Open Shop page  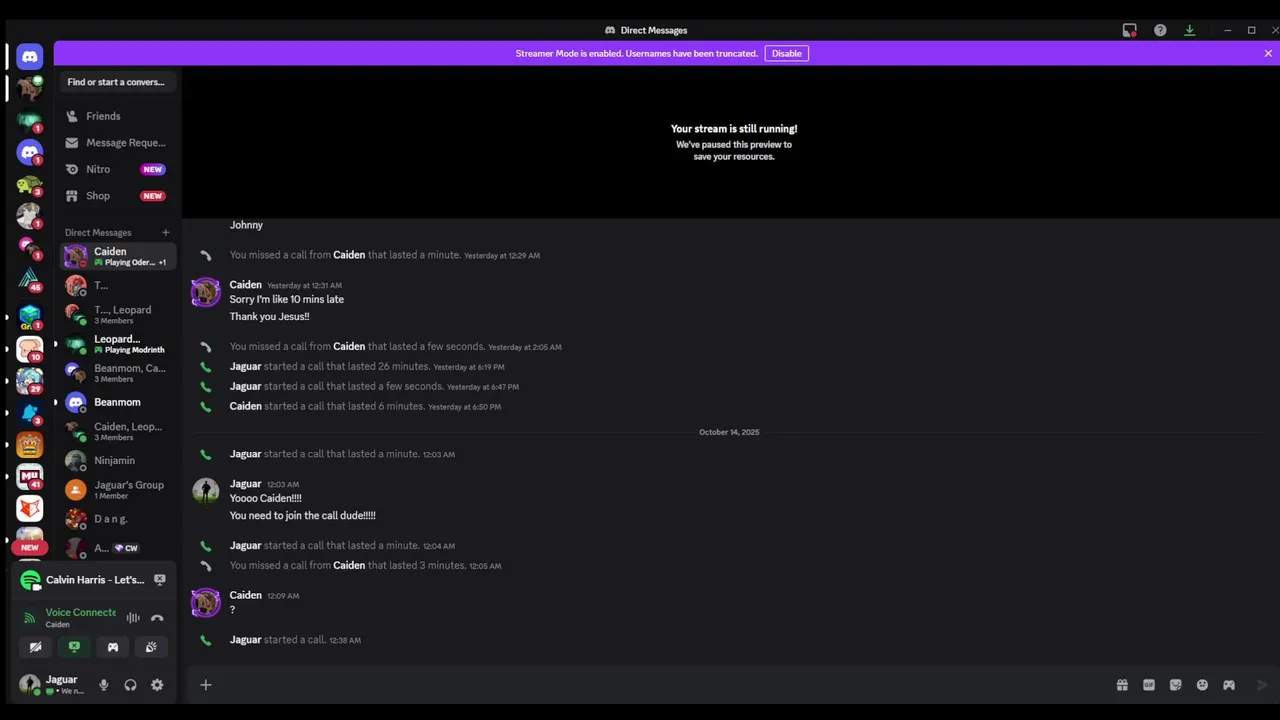point(118,196)
